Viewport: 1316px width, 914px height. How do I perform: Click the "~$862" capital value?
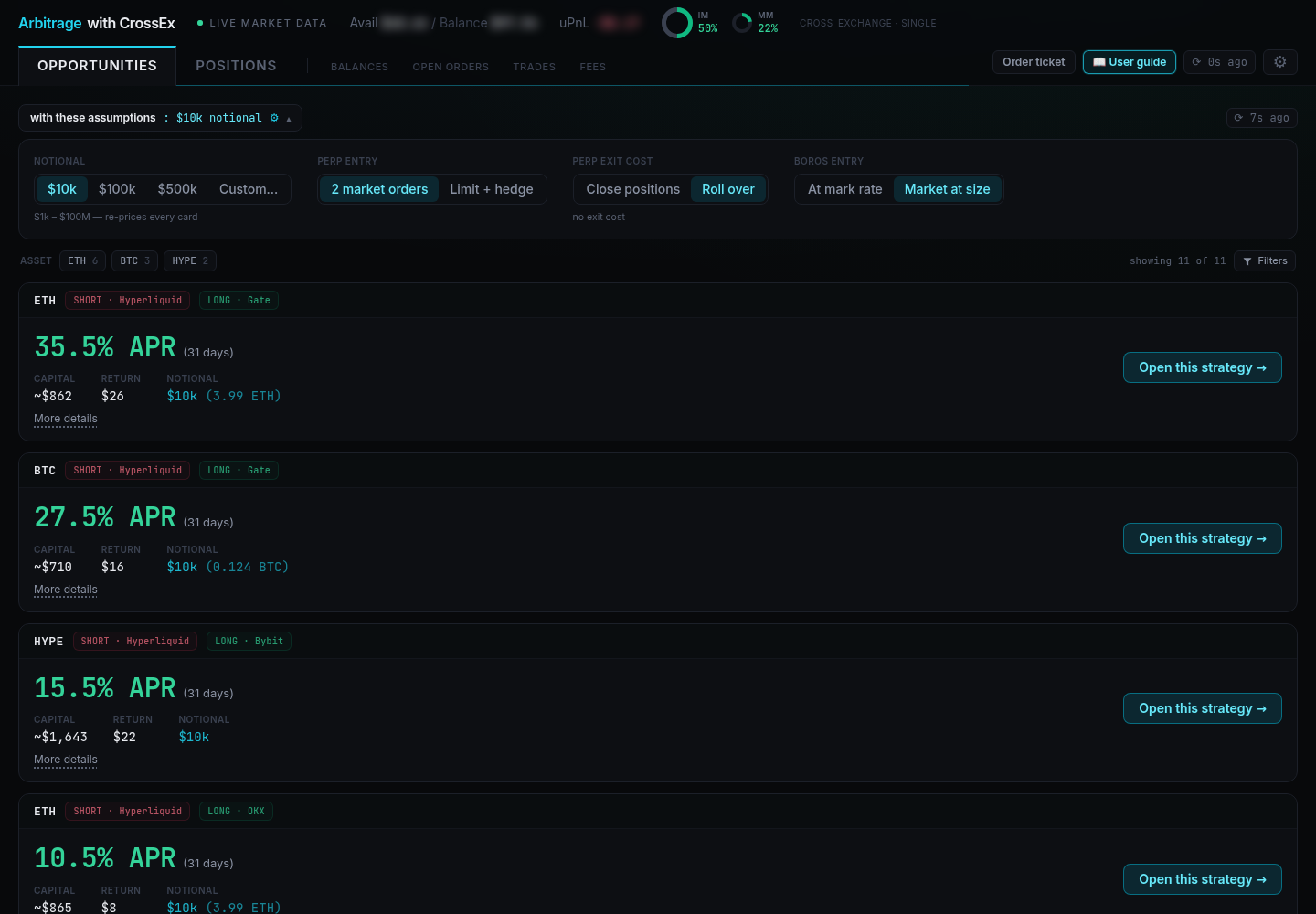coord(53,396)
